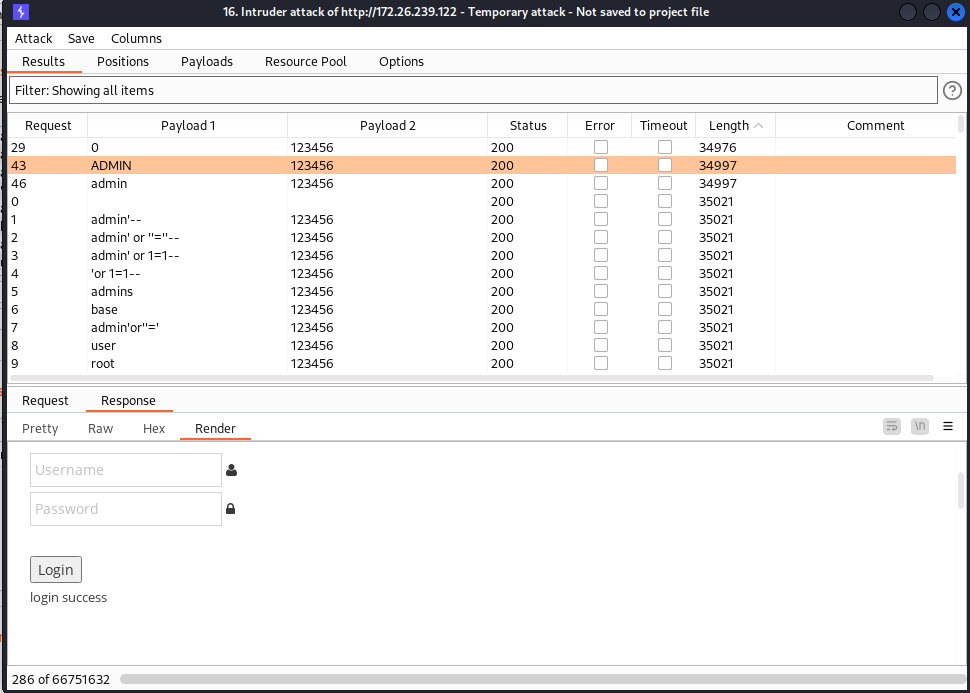Open the response viewer hamburger menu icon
The image size is (970, 693).
point(948,426)
